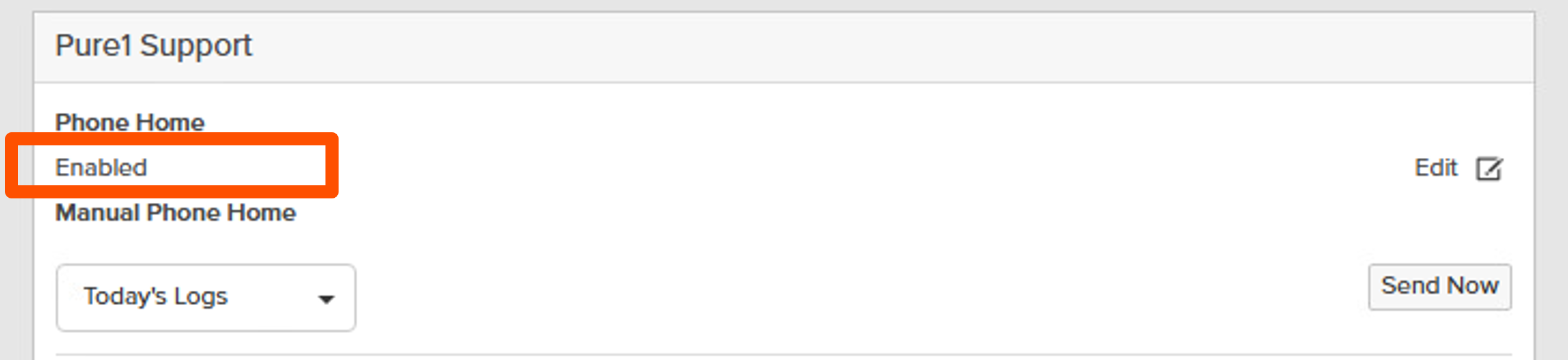This screenshot has height=360, width=1568.
Task: Expand the Manual Phone Home log selector
Action: [x=206, y=298]
